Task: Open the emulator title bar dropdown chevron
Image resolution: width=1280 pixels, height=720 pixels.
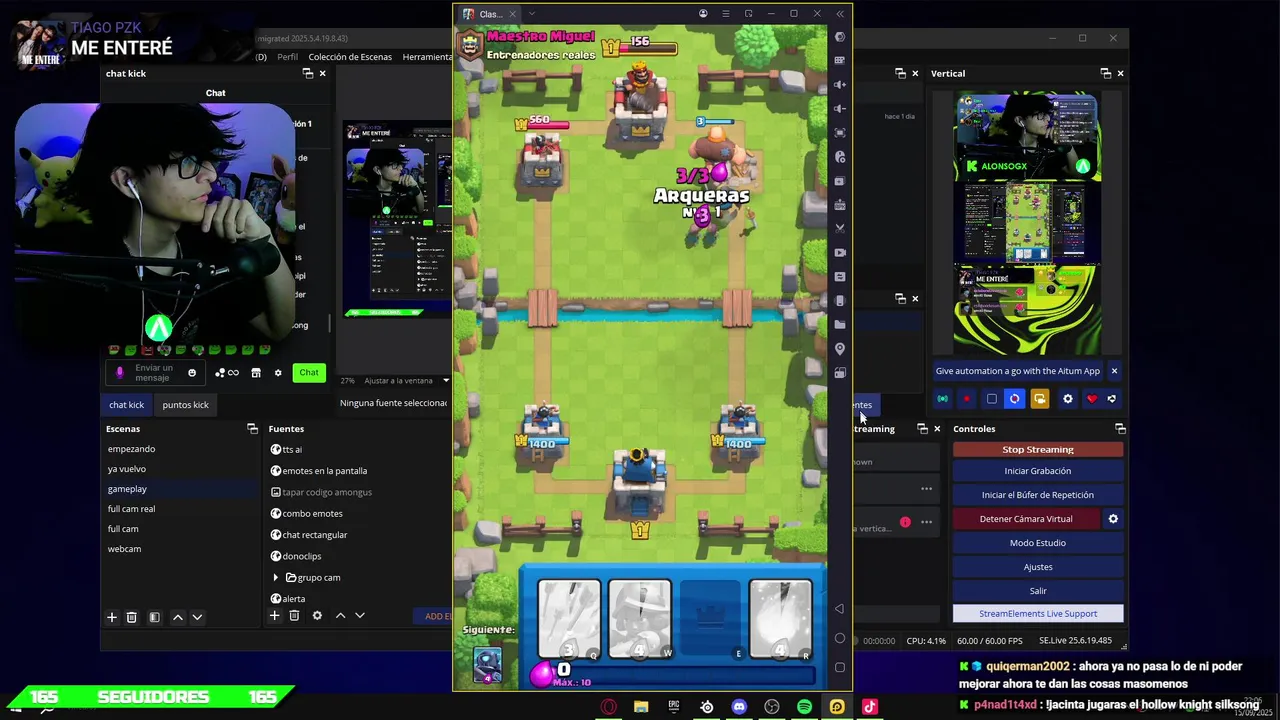Action: (x=532, y=14)
